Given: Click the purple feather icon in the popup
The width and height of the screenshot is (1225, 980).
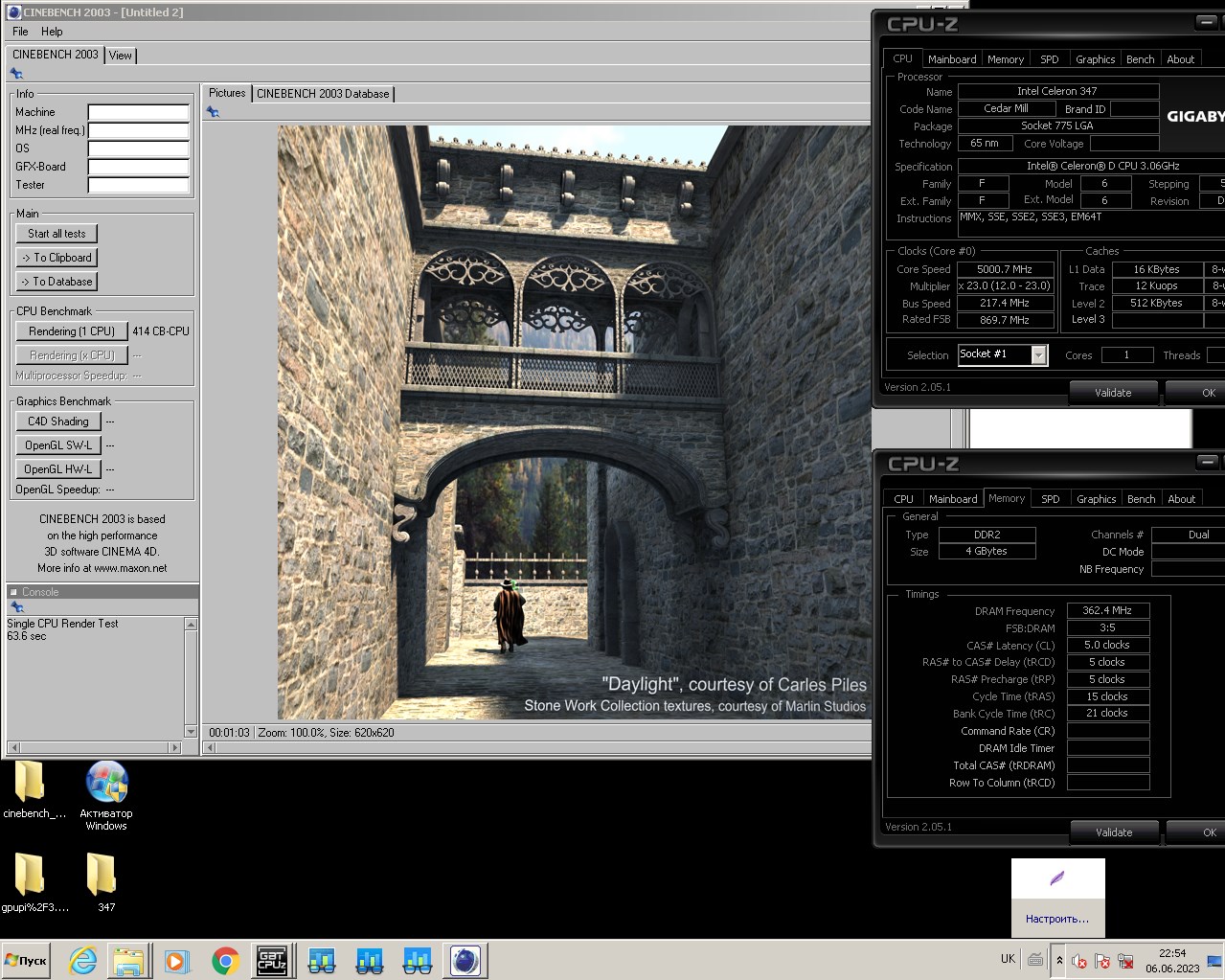Looking at the screenshot, I should (x=1056, y=878).
